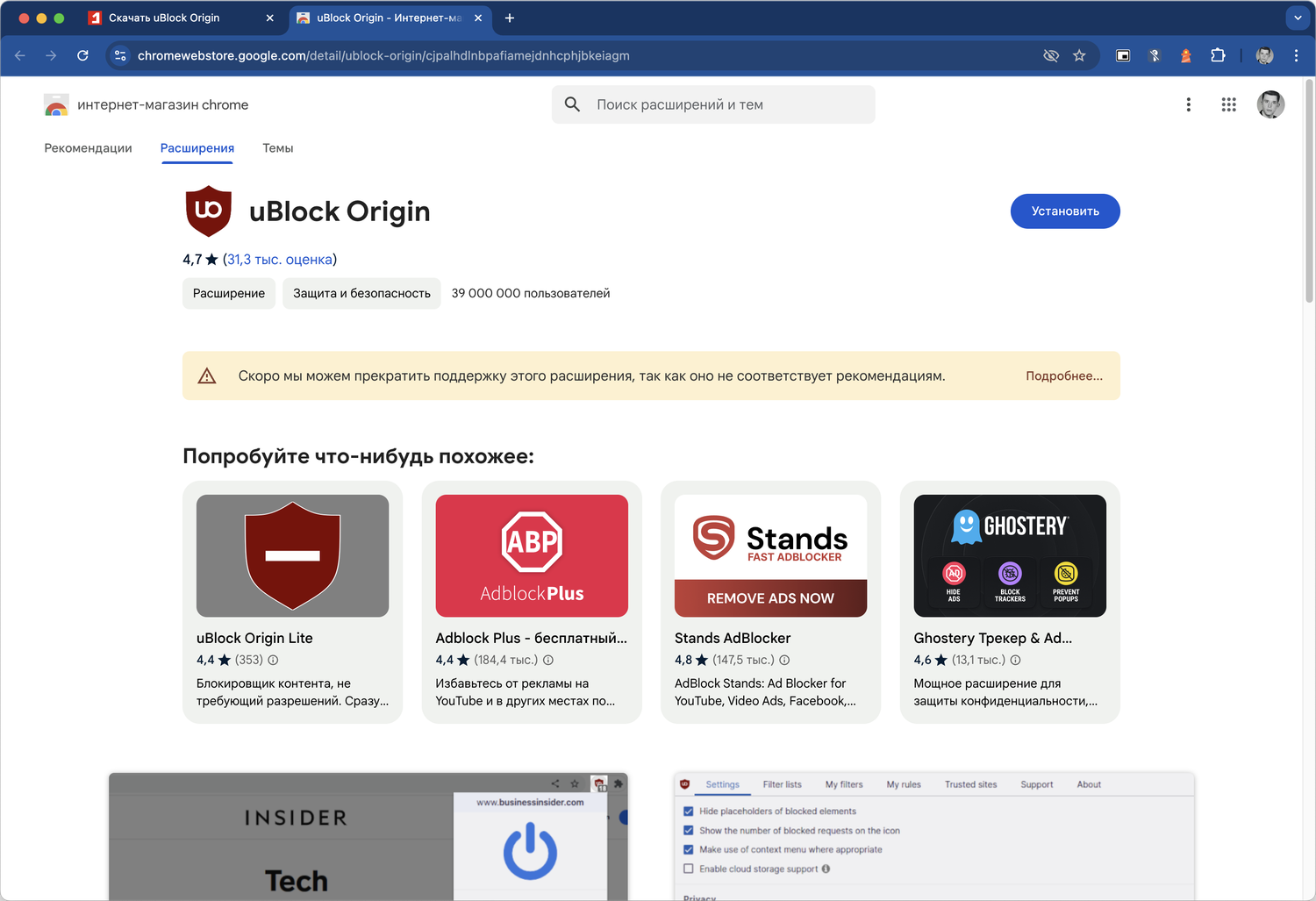Open the Extensions puzzle-piece menu
The height and width of the screenshot is (901, 1316).
click(1218, 55)
